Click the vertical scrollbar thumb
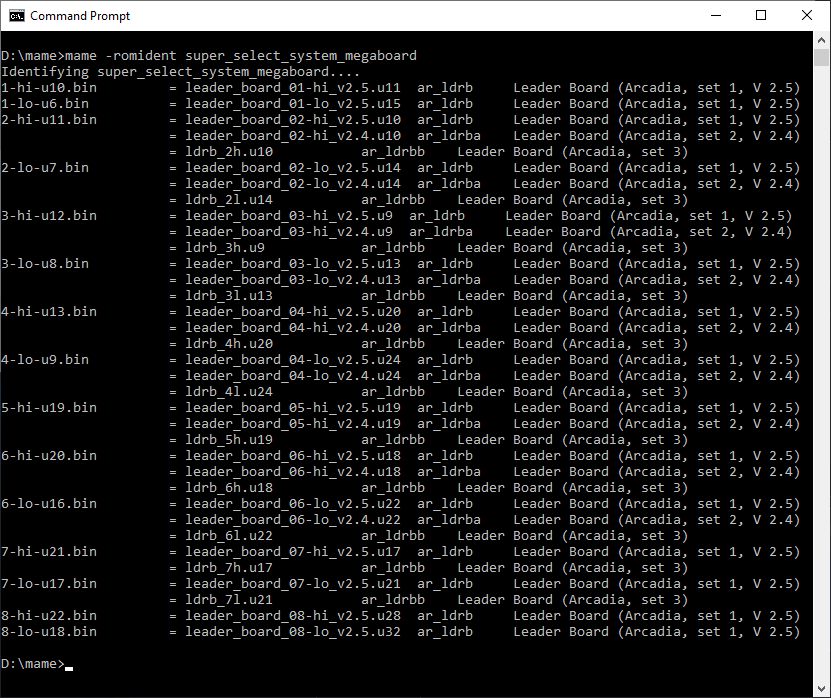 (x=821, y=57)
